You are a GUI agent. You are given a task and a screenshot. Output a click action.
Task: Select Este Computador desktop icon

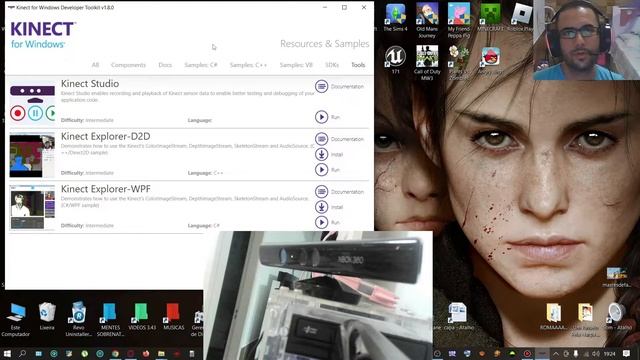click(16, 320)
